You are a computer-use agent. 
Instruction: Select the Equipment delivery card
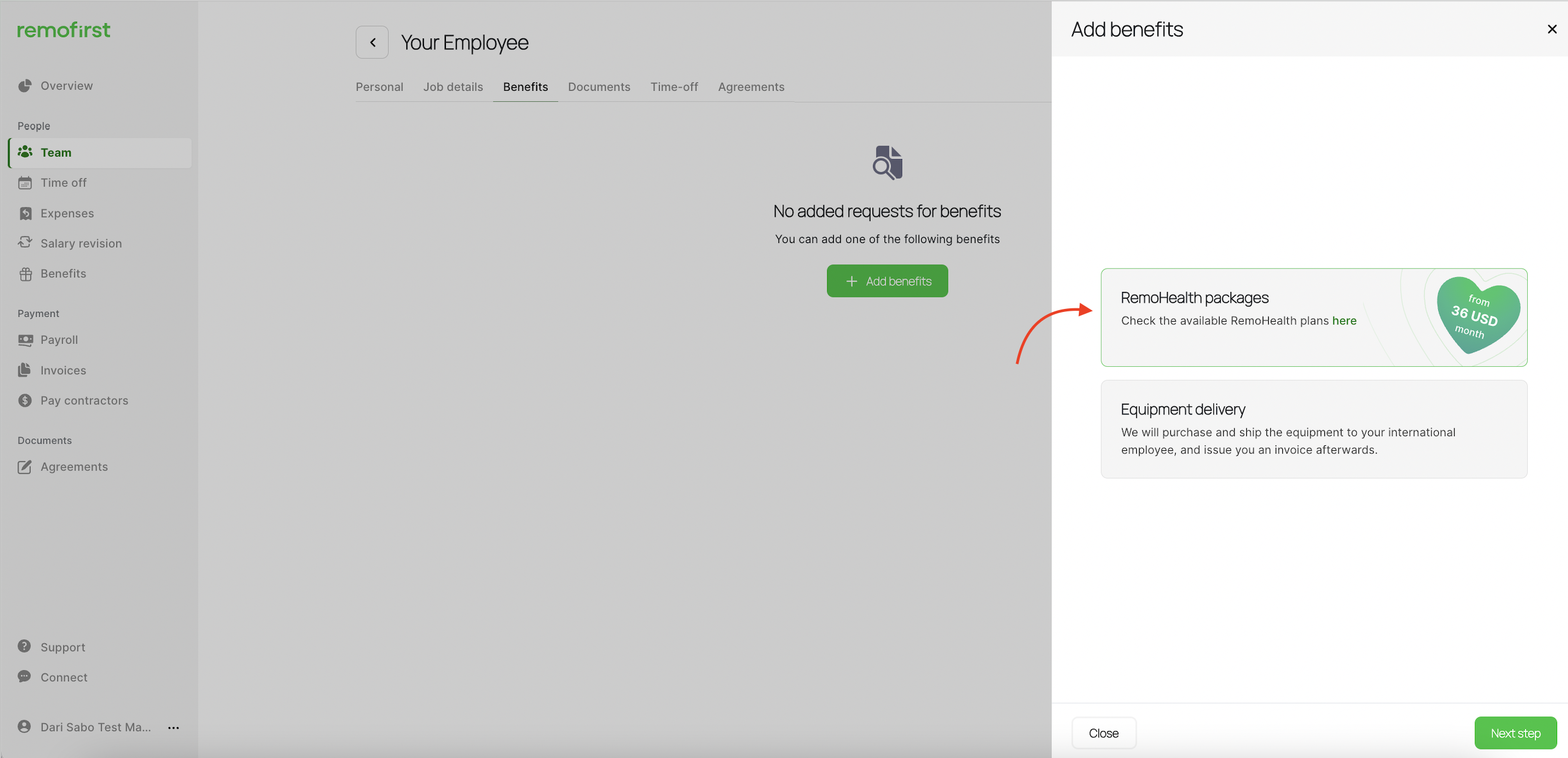1314,429
